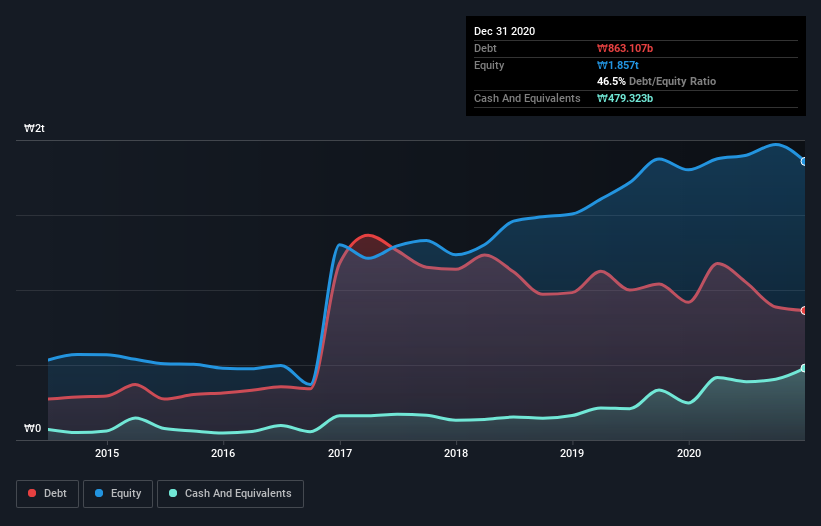Click Cash And Equivalents label in tooltip

[x=527, y=98]
